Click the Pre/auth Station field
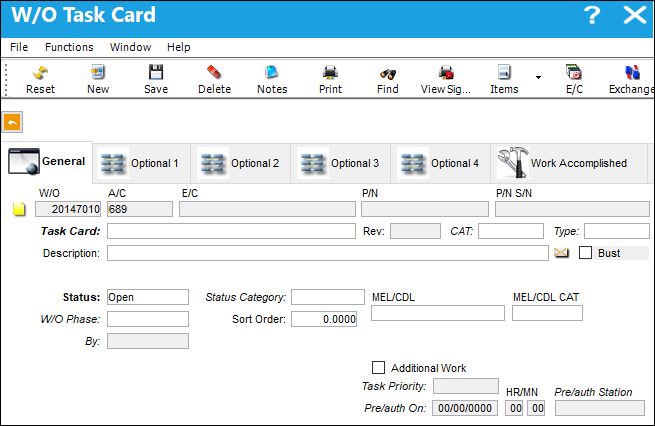 (600, 408)
